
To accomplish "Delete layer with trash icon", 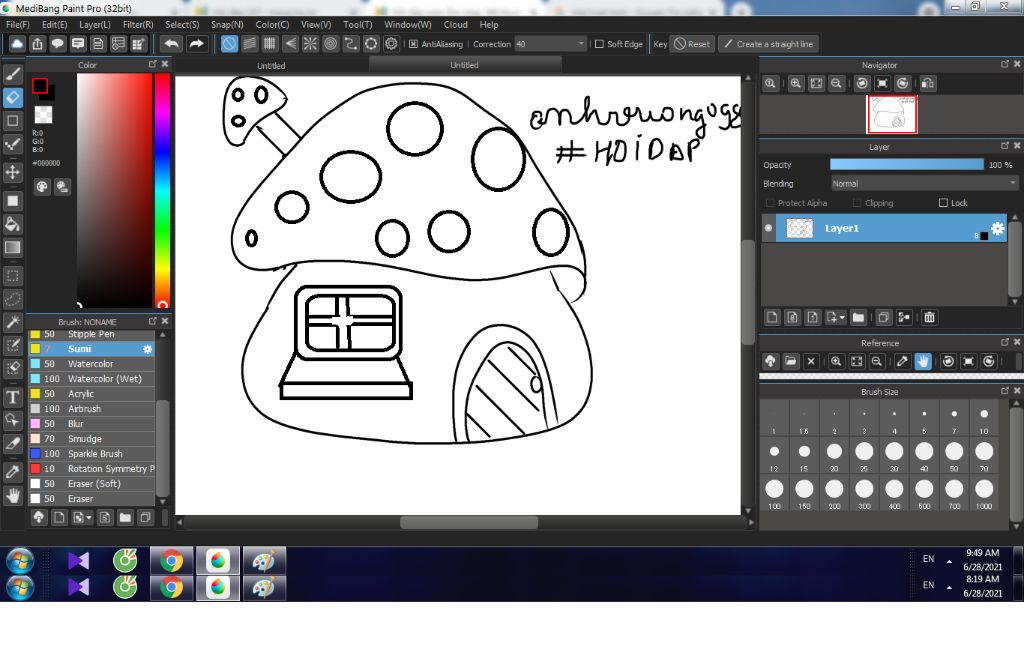I will (x=929, y=317).
